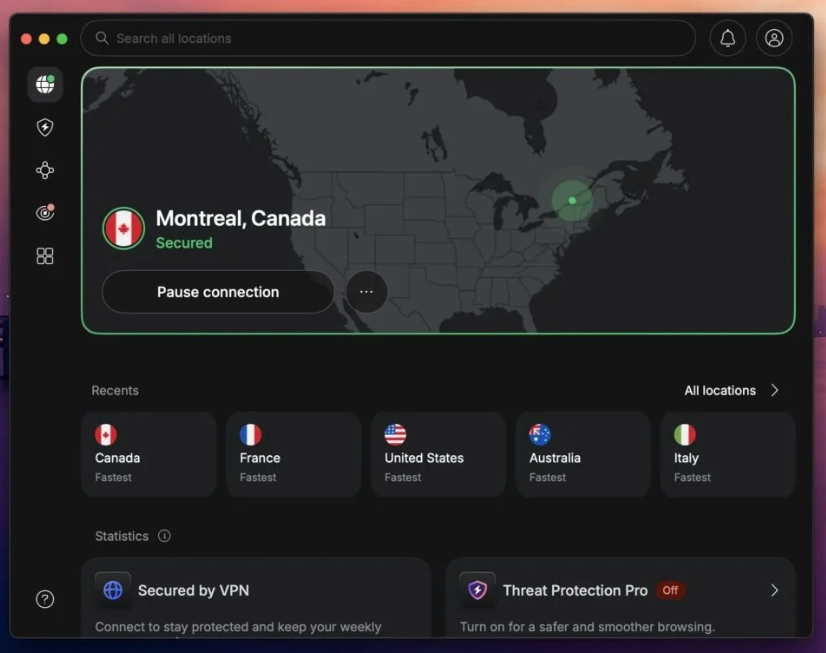Viewport: 826px width, 653px height.
Task: Open All locations link
Action: 720,390
